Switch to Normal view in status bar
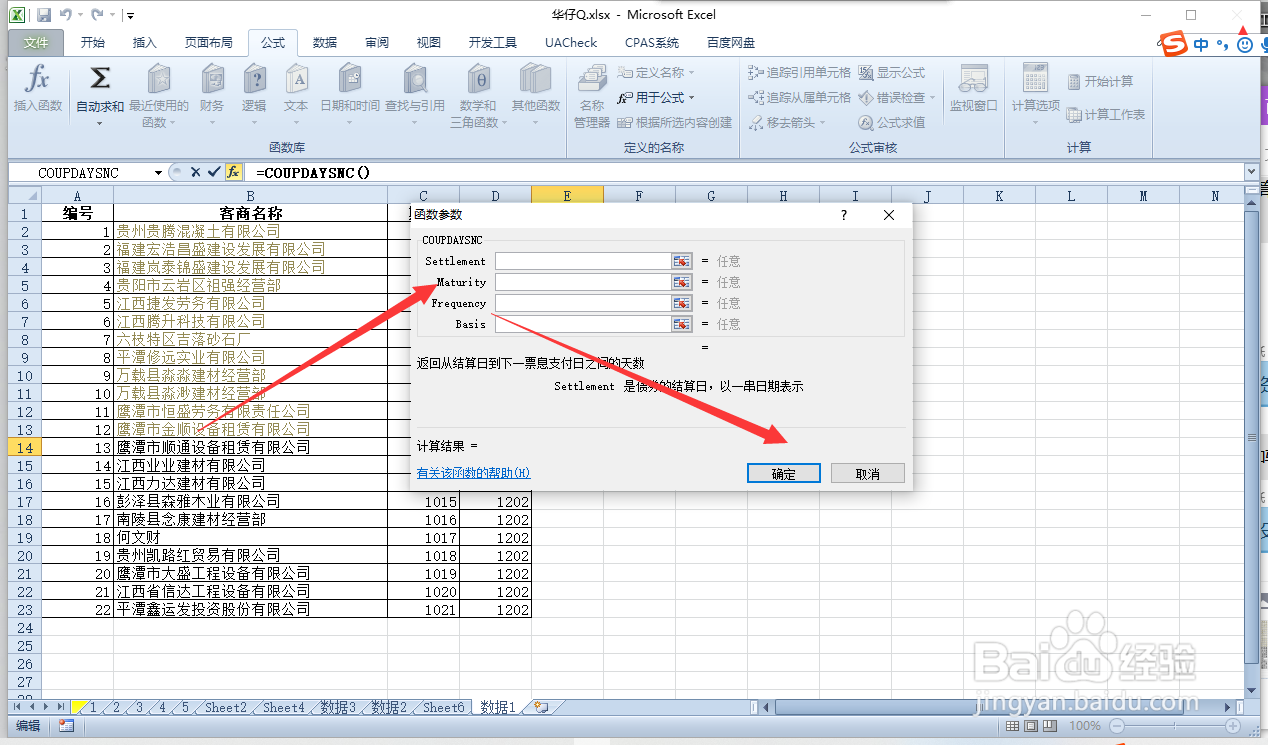This screenshot has height=745, width=1268. click(x=1013, y=726)
